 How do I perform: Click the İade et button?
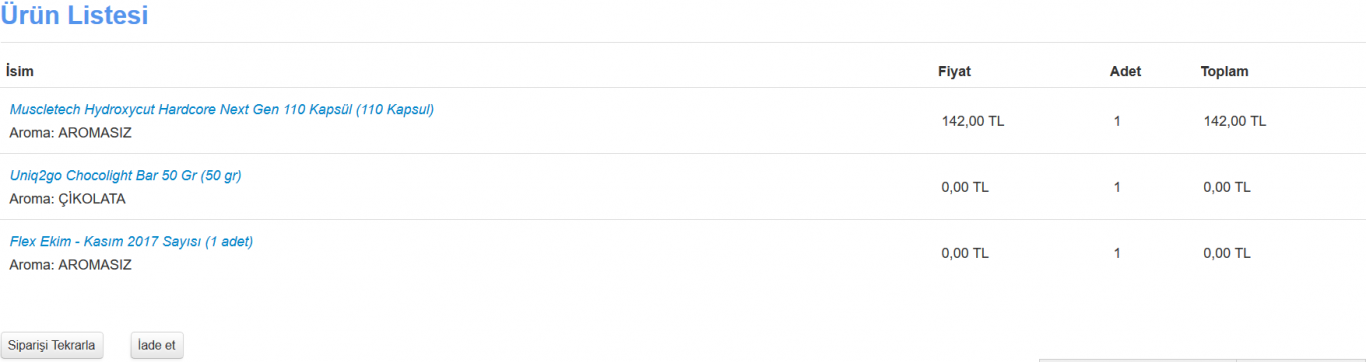tap(157, 345)
